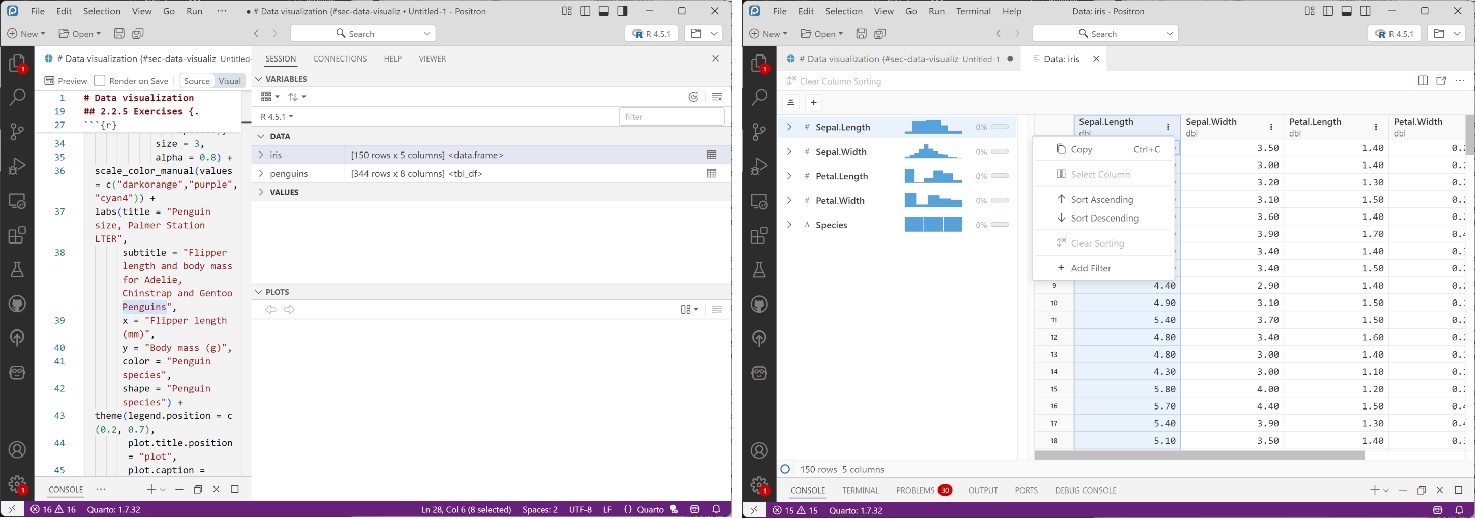Open TERMINAL tab in right window panel
The width and height of the screenshot is (1475, 519).
pyautogui.click(x=860, y=491)
